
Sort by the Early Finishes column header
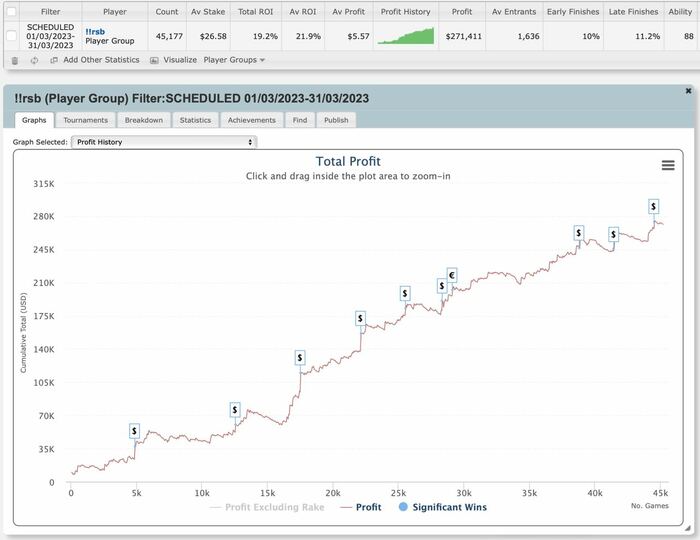pyautogui.click(x=573, y=12)
